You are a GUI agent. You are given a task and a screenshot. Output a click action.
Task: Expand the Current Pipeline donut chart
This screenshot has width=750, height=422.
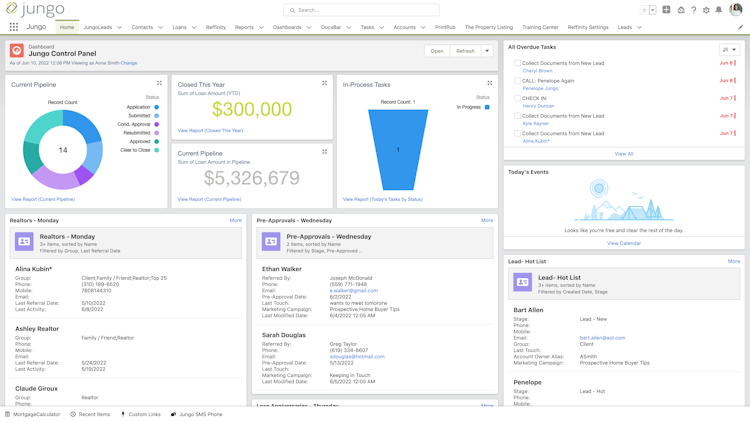[x=159, y=83]
